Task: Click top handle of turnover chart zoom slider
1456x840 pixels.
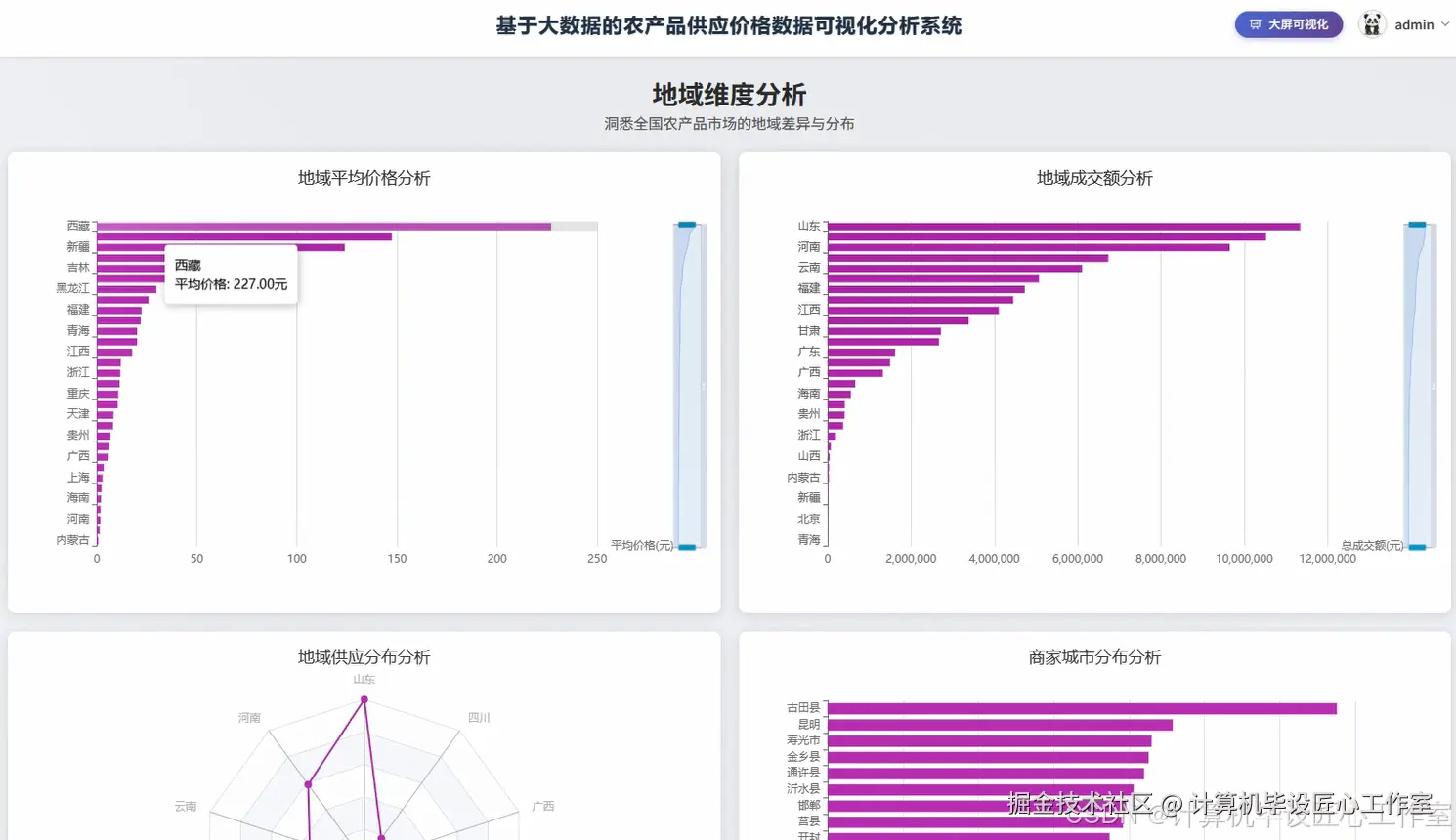Action: (x=1417, y=225)
